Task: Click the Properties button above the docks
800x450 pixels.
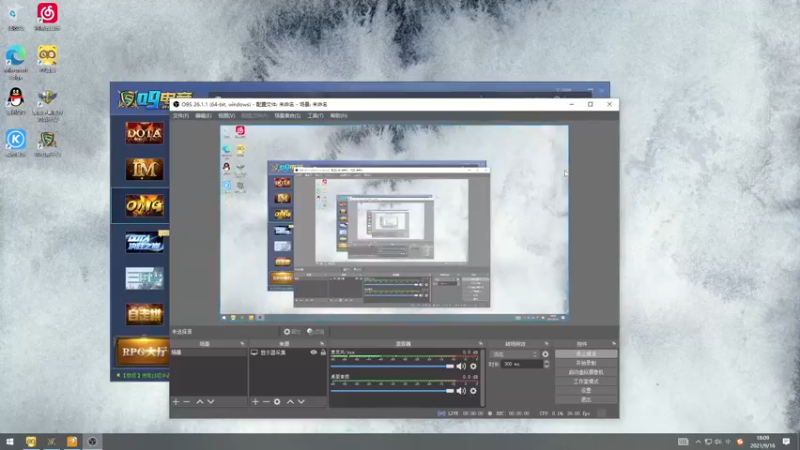Action: (x=292, y=332)
